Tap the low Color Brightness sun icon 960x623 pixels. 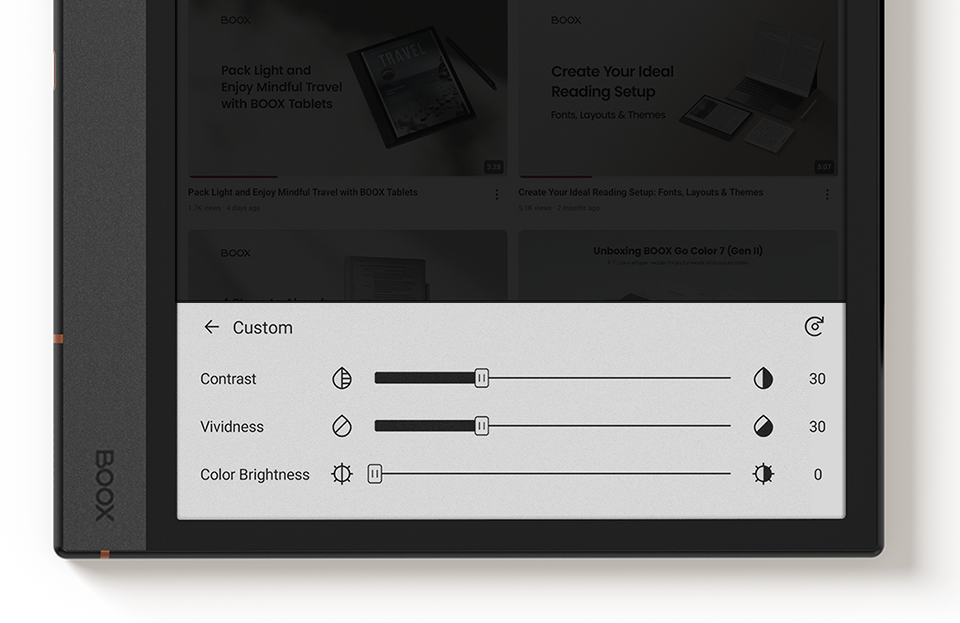point(342,474)
